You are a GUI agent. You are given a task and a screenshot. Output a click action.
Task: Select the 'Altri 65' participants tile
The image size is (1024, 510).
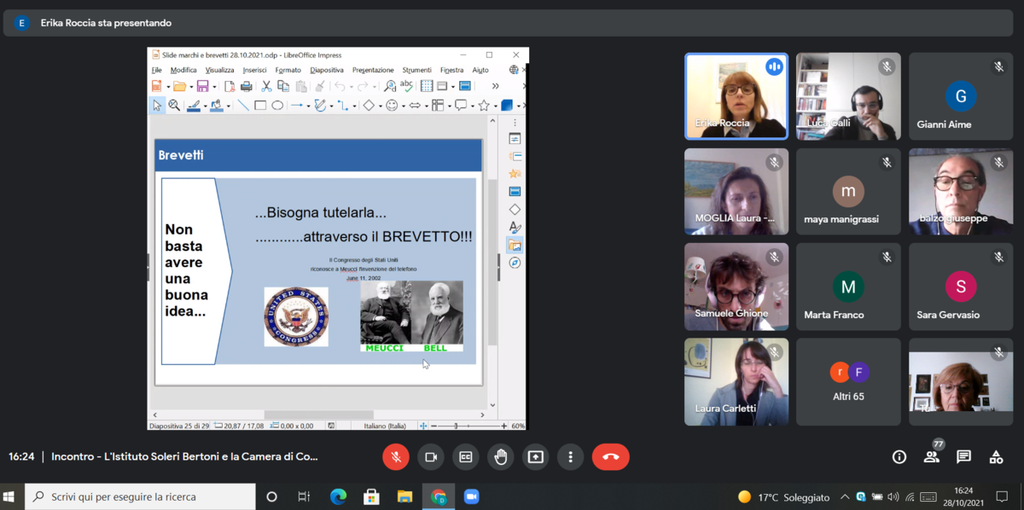pyautogui.click(x=848, y=382)
